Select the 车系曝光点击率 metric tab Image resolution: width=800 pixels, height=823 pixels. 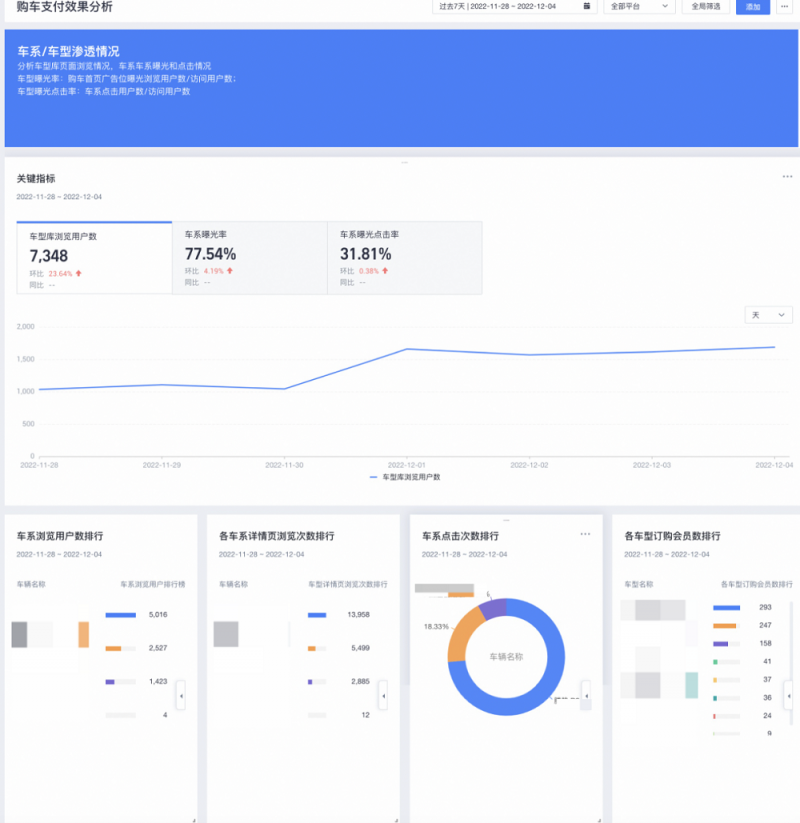(x=404, y=258)
